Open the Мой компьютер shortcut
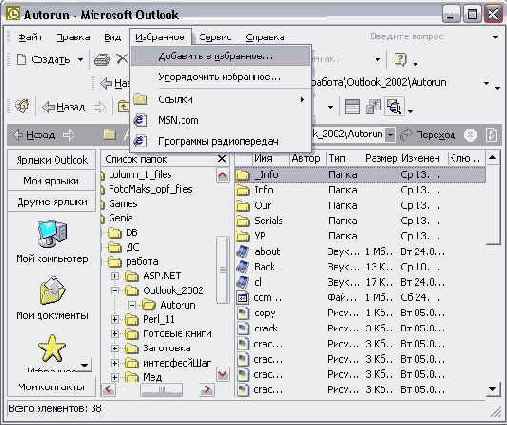The width and height of the screenshot is (507, 425). pyautogui.click(x=52, y=241)
